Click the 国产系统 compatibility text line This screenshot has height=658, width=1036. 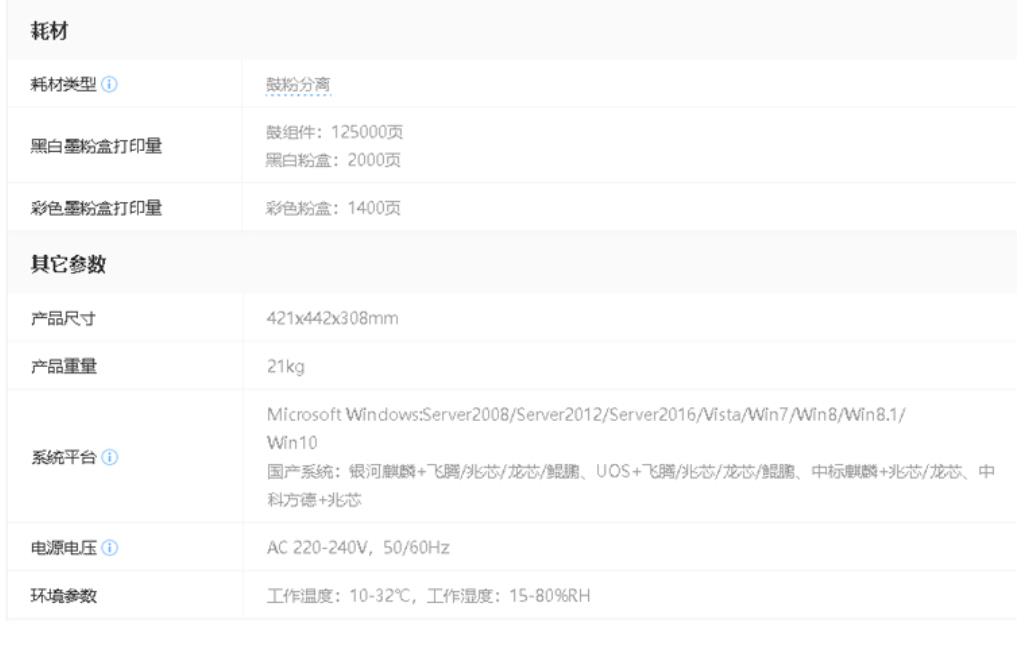pos(630,473)
